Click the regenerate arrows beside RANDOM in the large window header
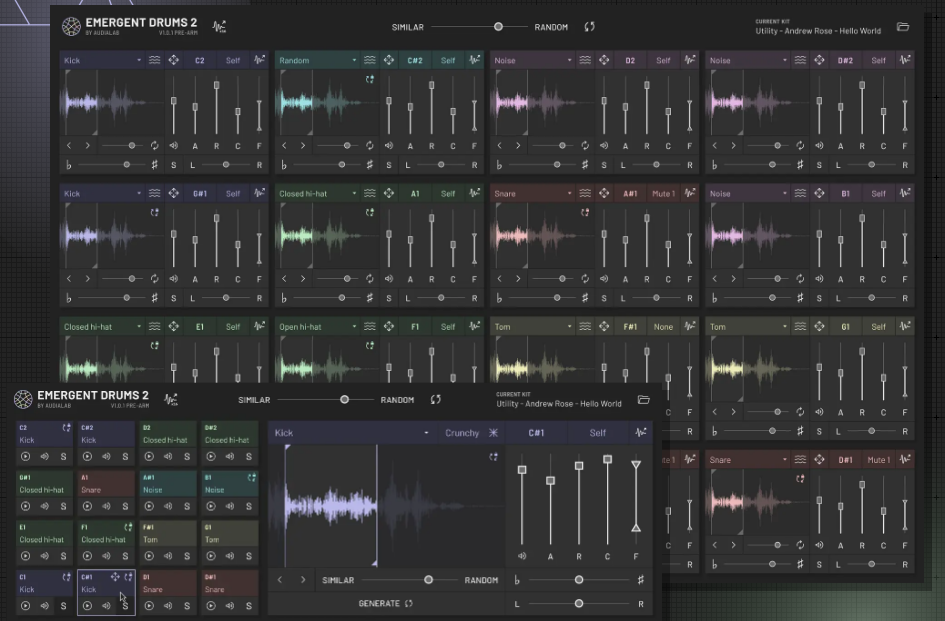The height and width of the screenshot is (621, 945). pos(589,27)
